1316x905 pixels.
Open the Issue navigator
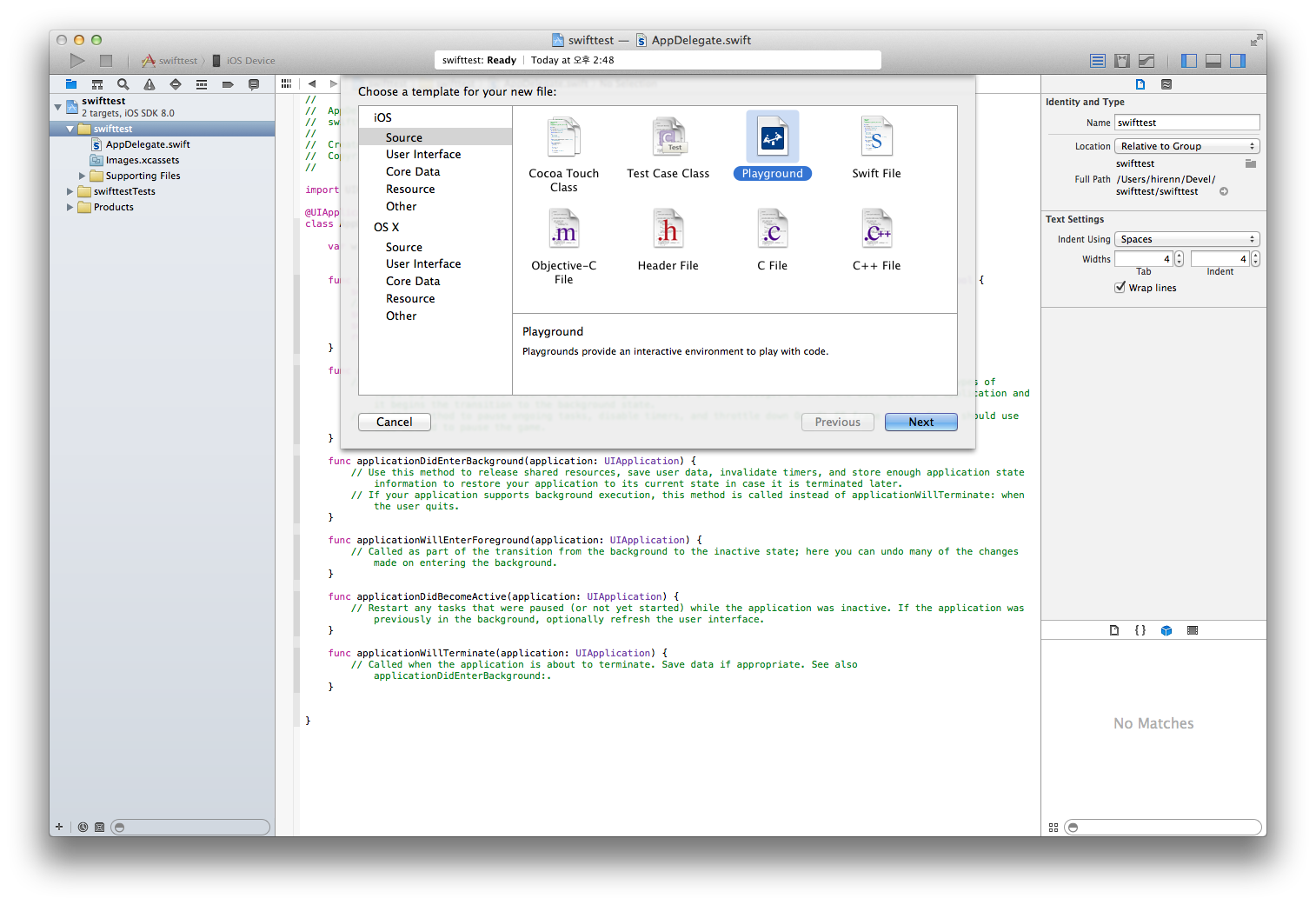click(150, 84)
